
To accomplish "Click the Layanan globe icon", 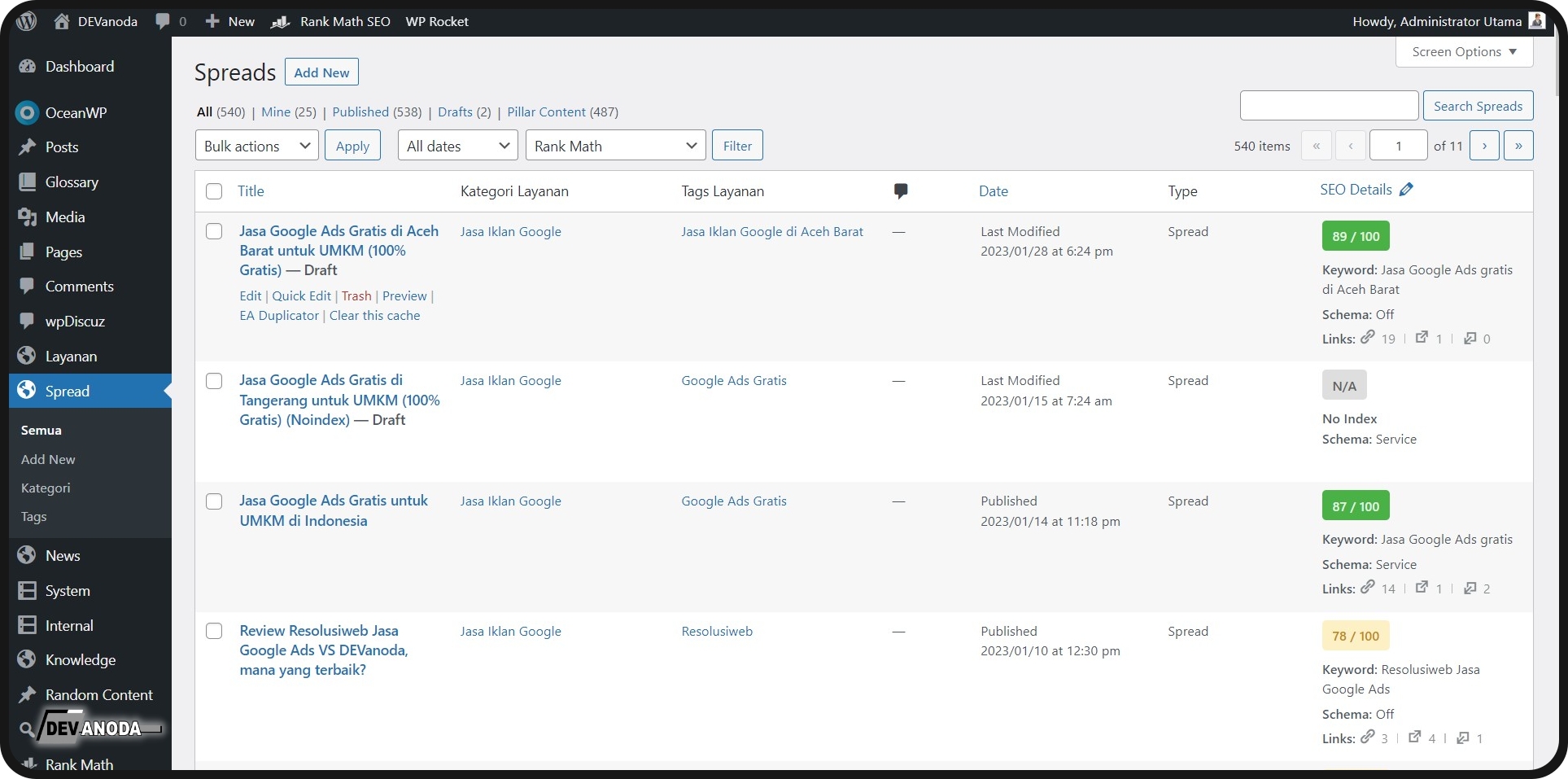I will 27,357.
